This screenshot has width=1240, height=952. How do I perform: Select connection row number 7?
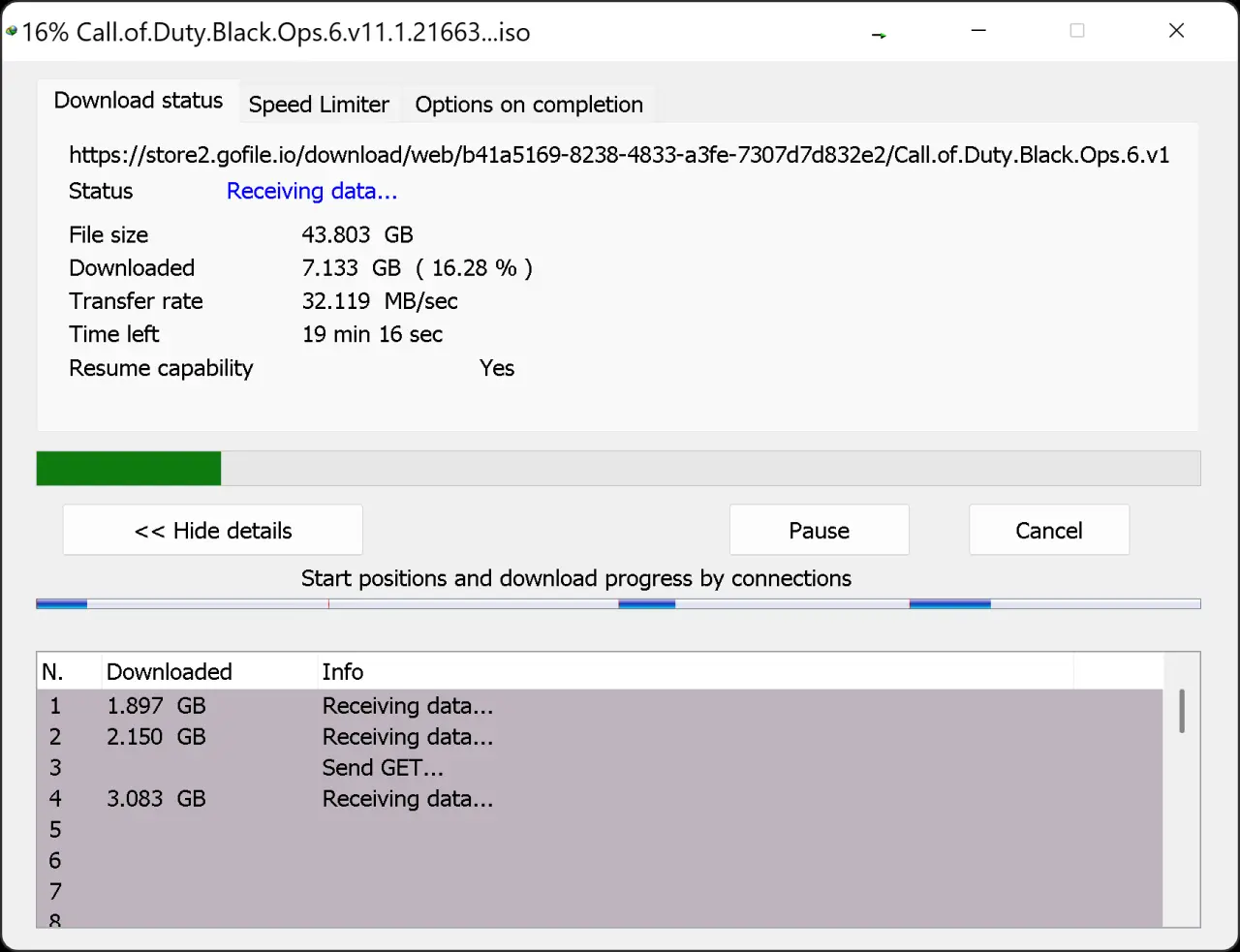[600, 891]
